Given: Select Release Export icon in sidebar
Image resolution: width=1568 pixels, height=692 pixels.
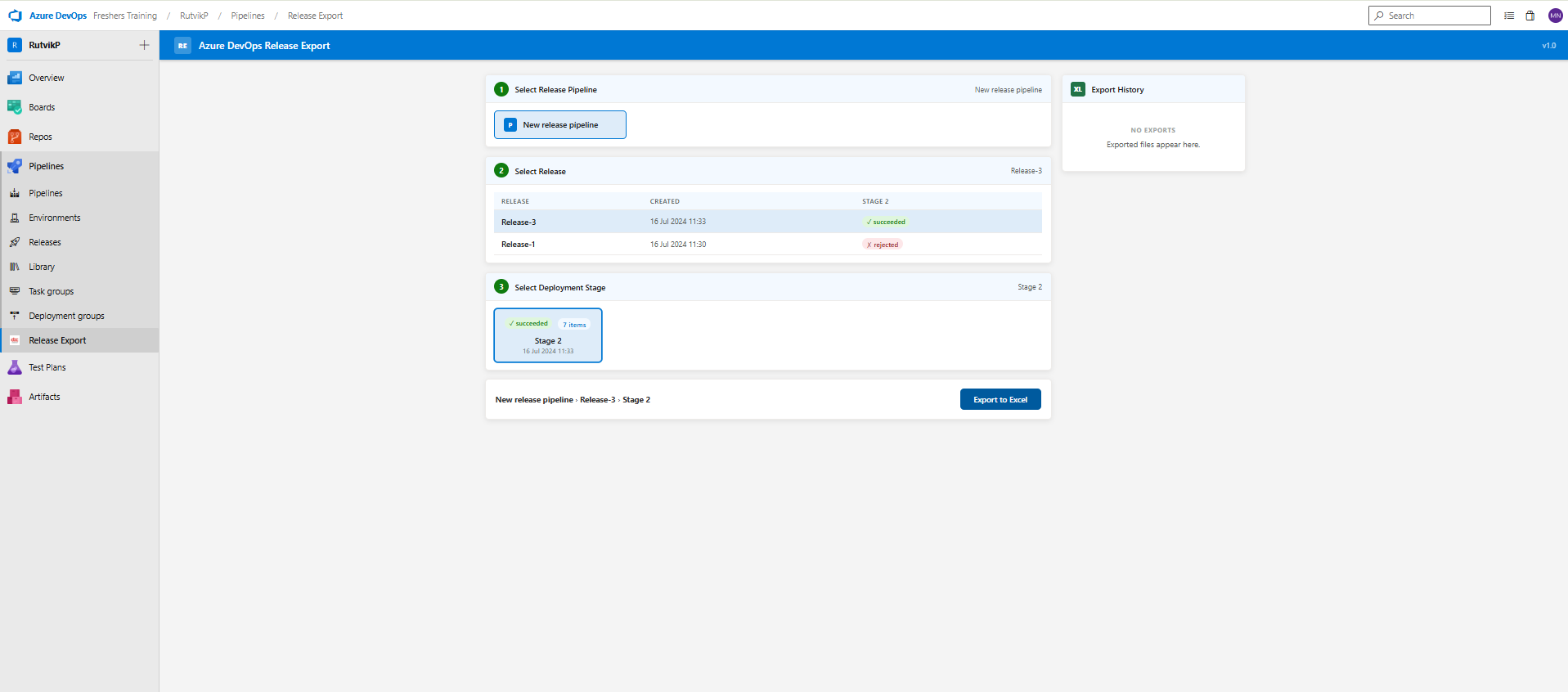Looking at the screenshot, I should pyautogui.click(x=15, y=340).
